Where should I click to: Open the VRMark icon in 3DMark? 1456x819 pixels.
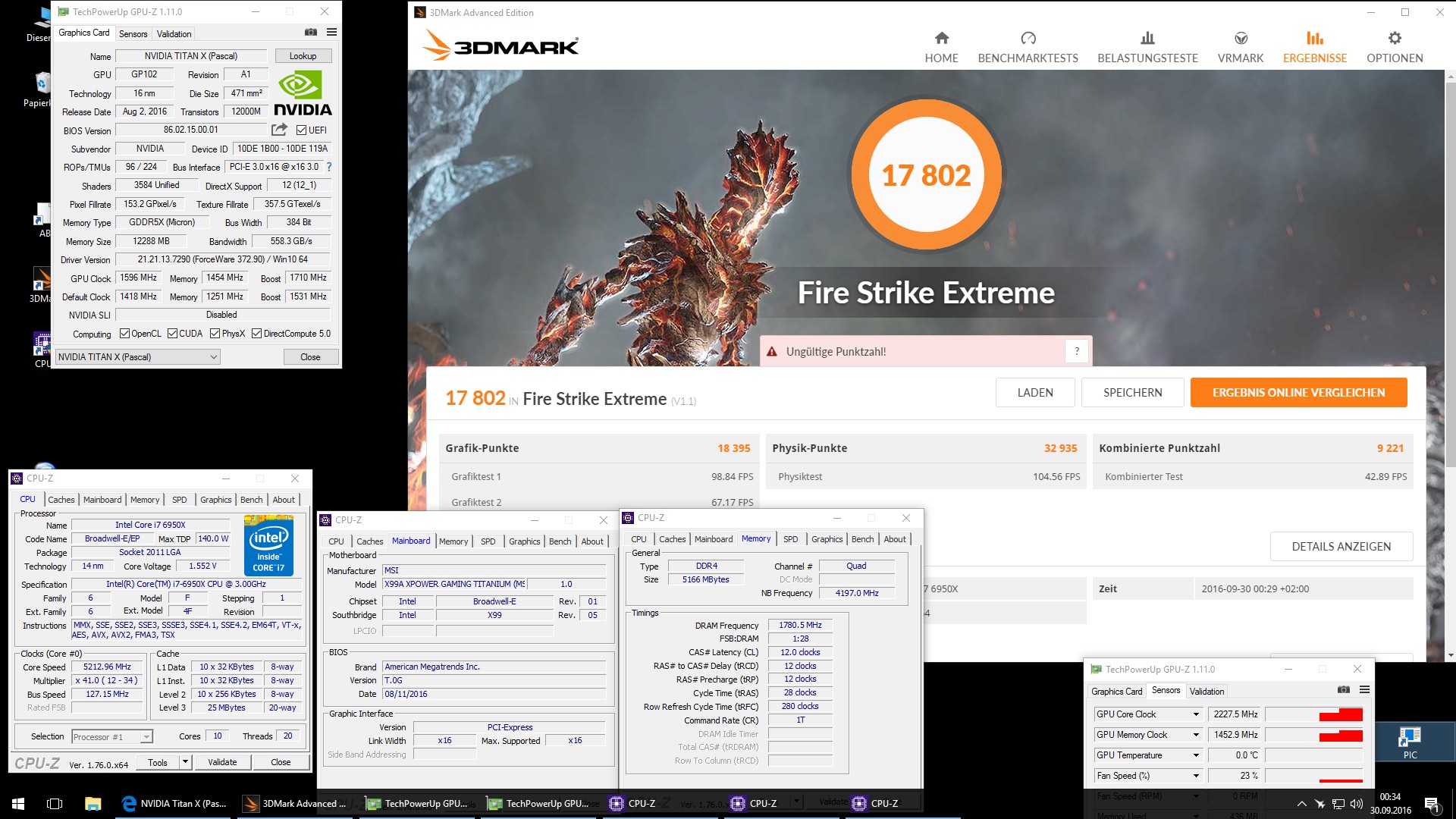1241,38
